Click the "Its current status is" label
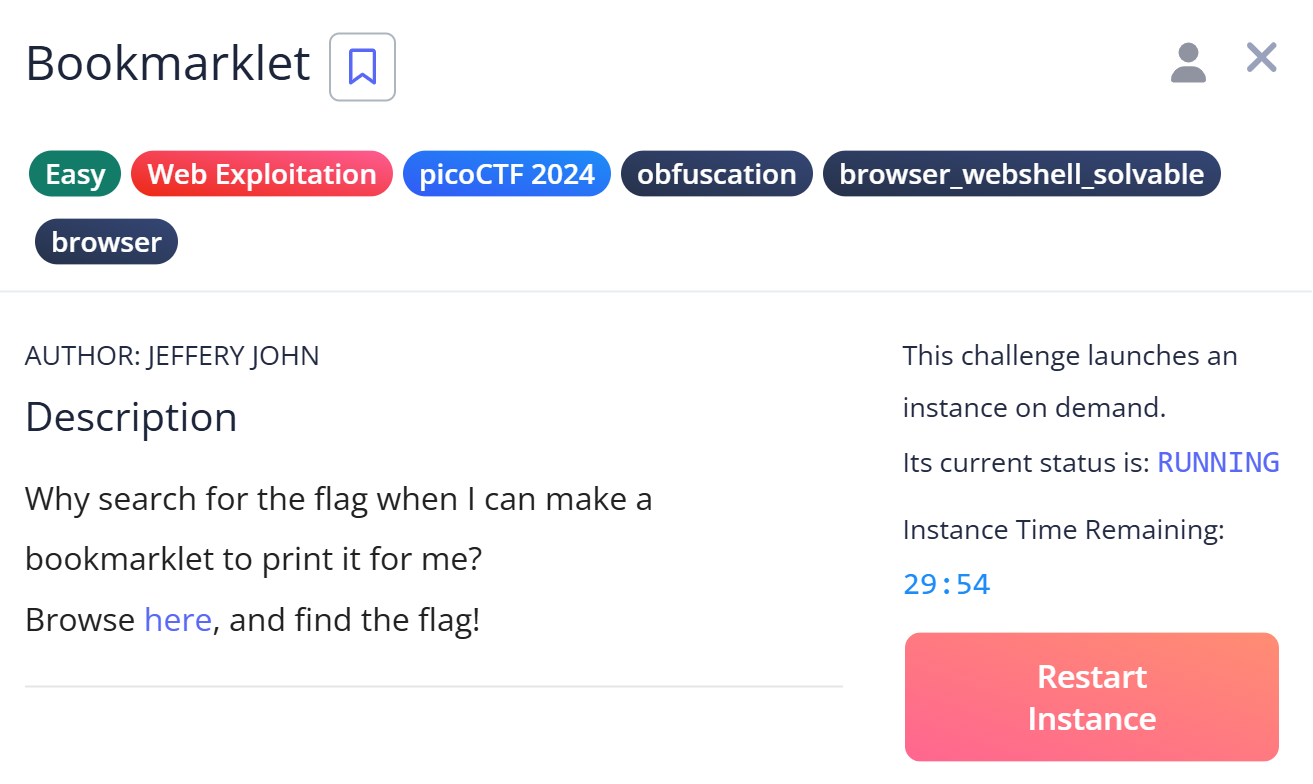 (1026, 463)
